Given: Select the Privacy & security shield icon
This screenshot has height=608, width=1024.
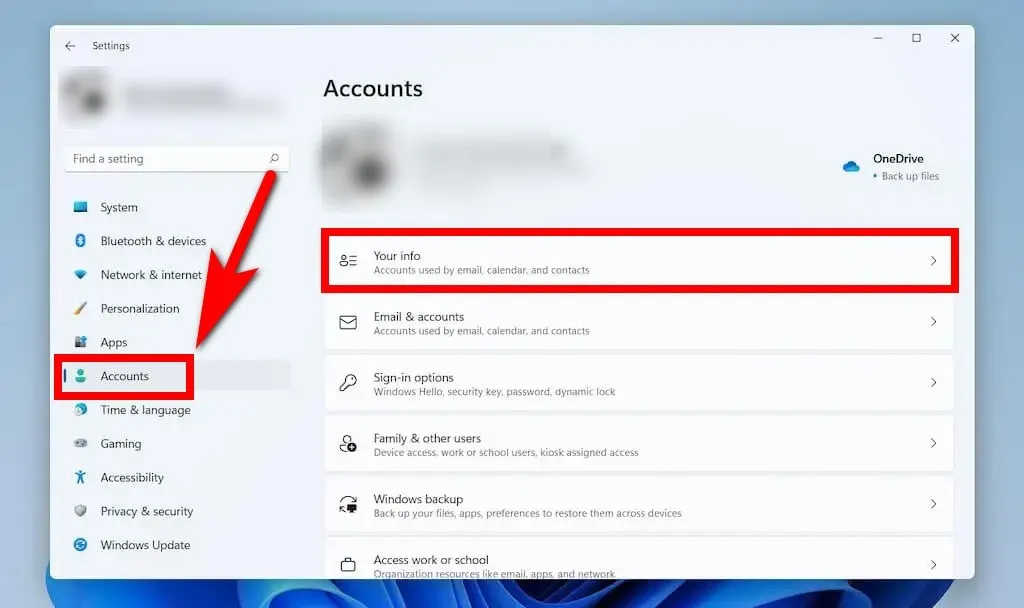Looking at the screenshot, I should coord(81,511).
